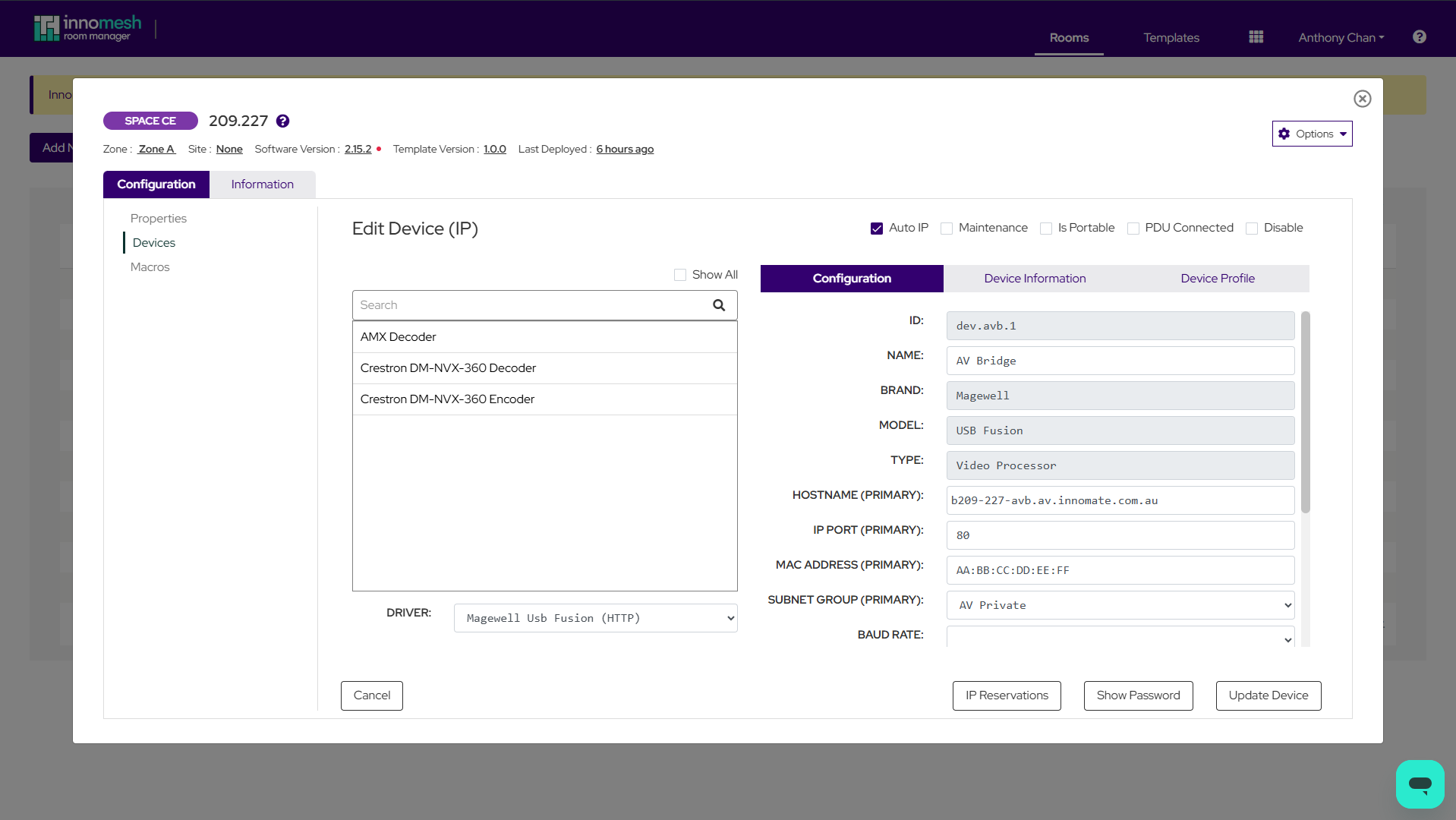Click the magnifier icon in search box

tap(718, 305)
